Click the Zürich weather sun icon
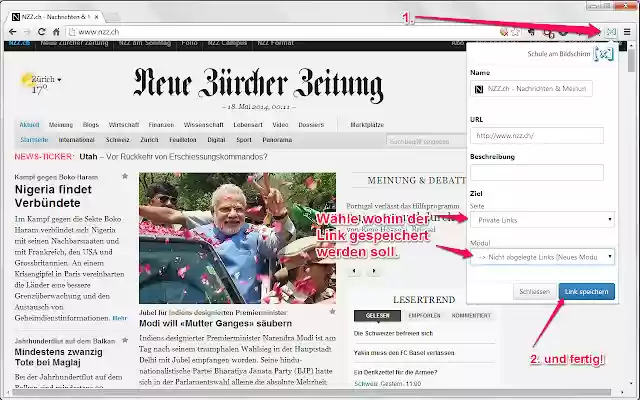 pos(28,80)
